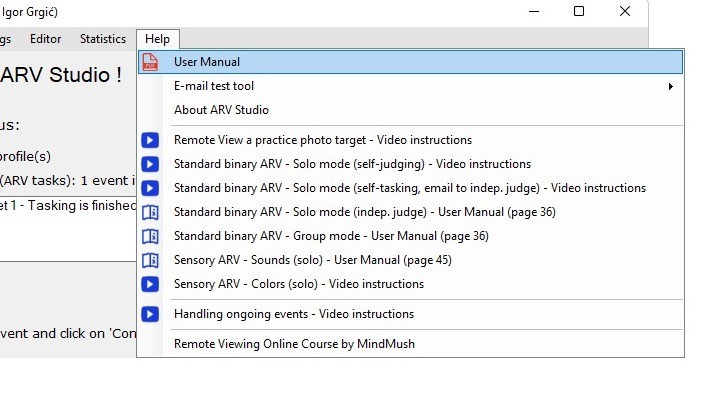Click book icon for Sensory ARV Sounds
Image resolution: width=718 pixels, height=398 pixels.
(150, 260)
